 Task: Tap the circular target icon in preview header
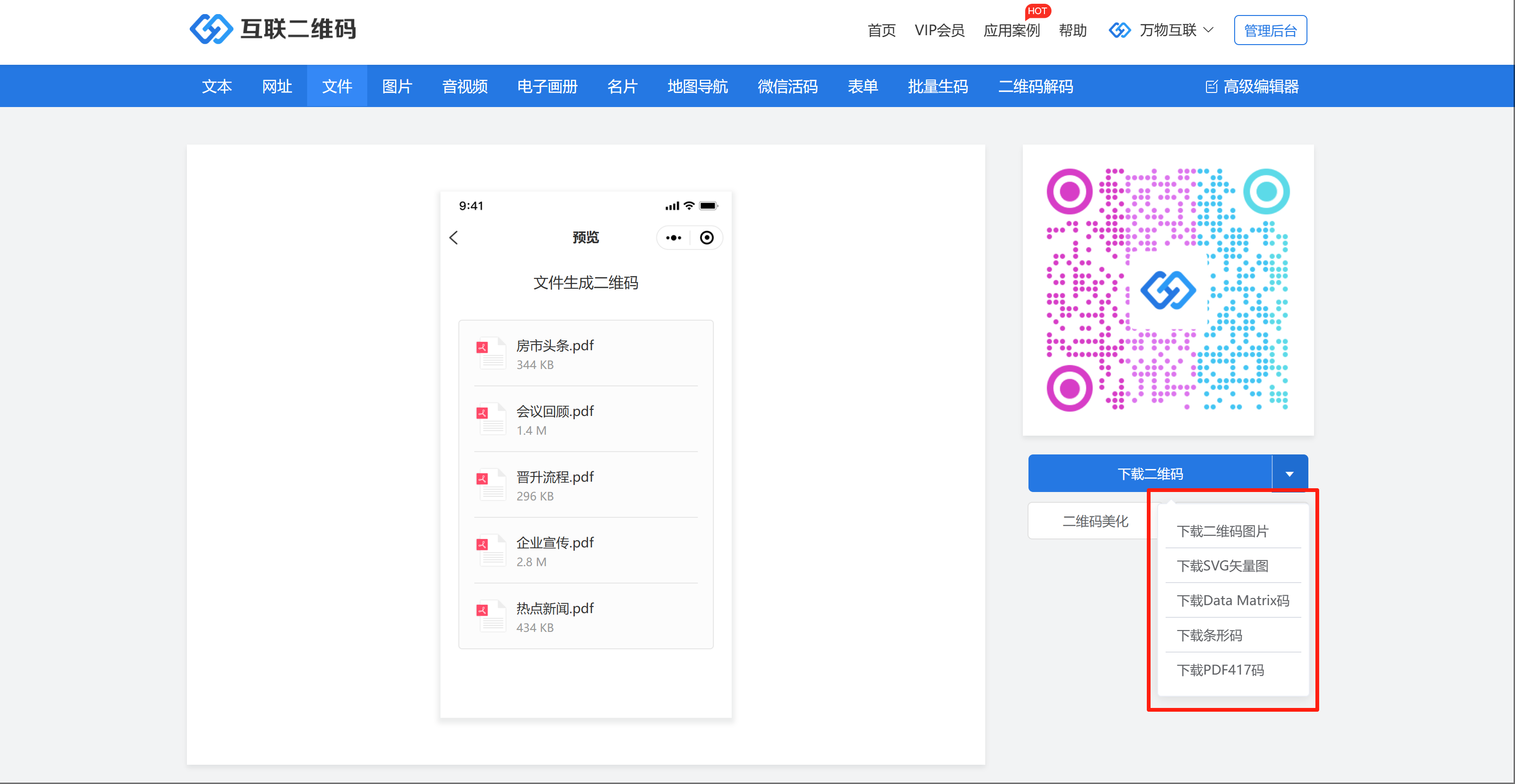coord(707,238)
